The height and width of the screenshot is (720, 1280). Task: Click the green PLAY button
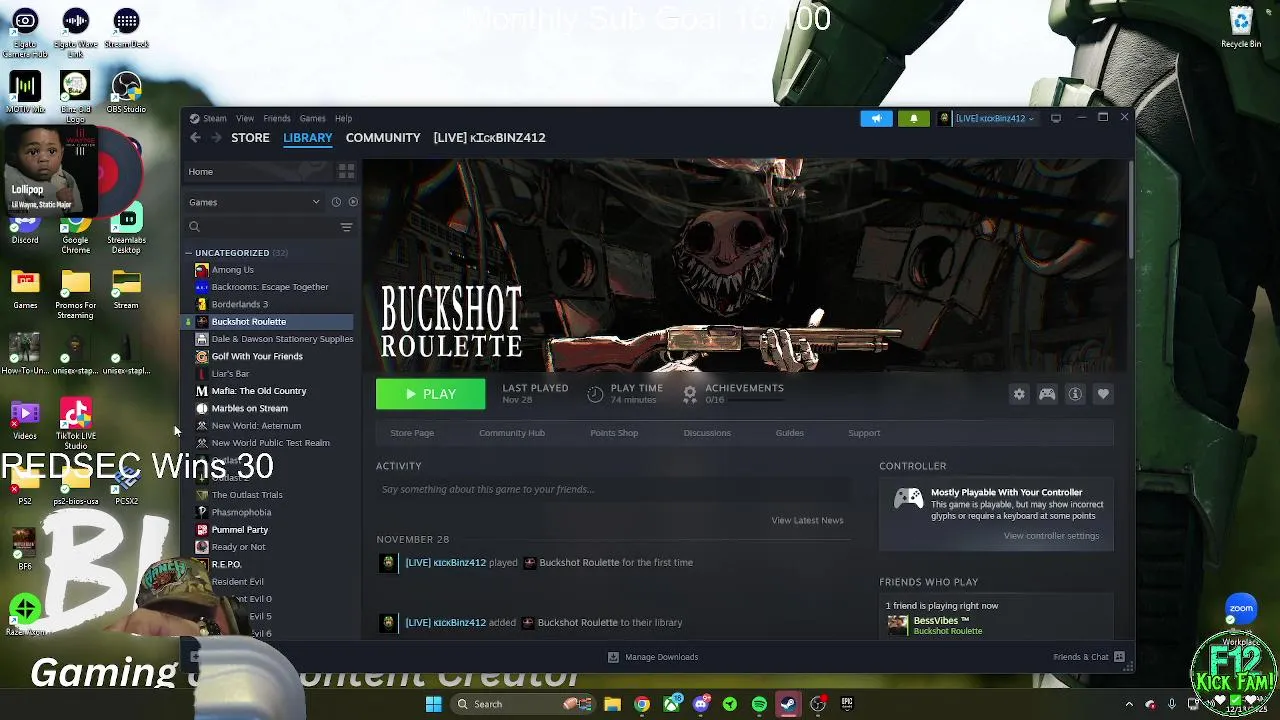(x=430, y=394)
